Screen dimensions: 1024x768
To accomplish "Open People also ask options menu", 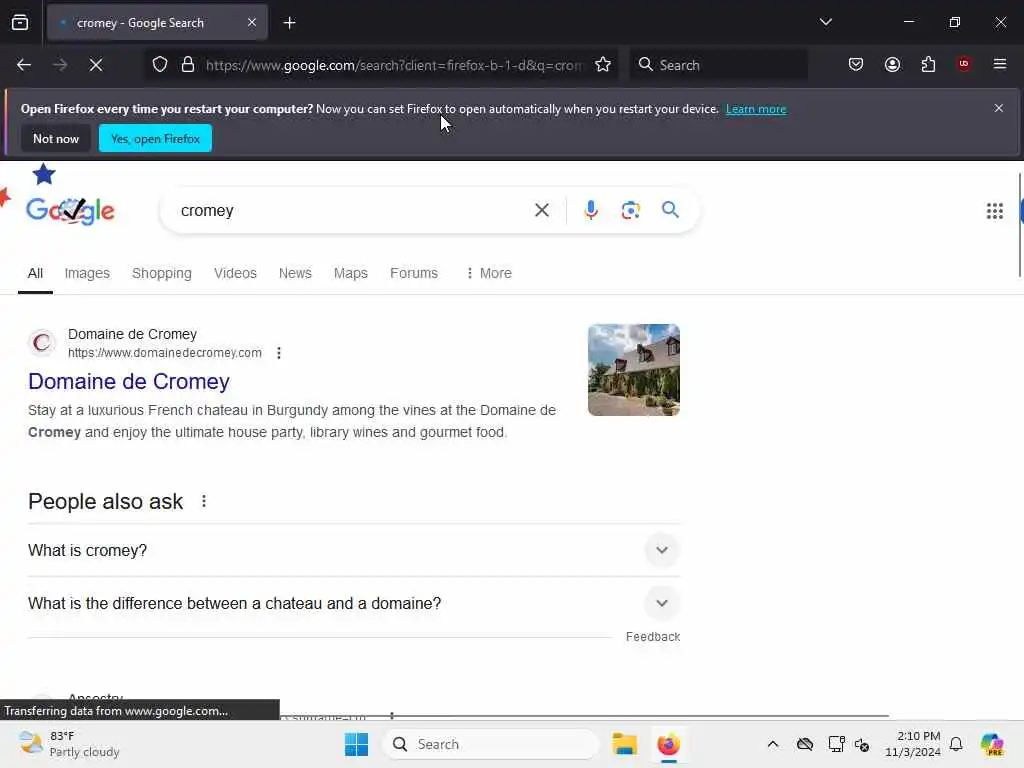I will coord(204,501).
